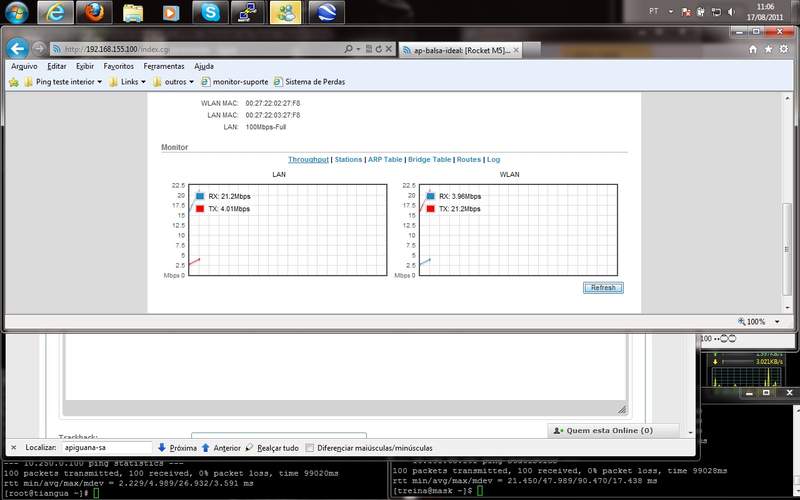Image resolution: width=800 pixels, height=500 pixels.
Task: Click the LAN speed text 100Mbps-Full
Action: coord(266,127)
